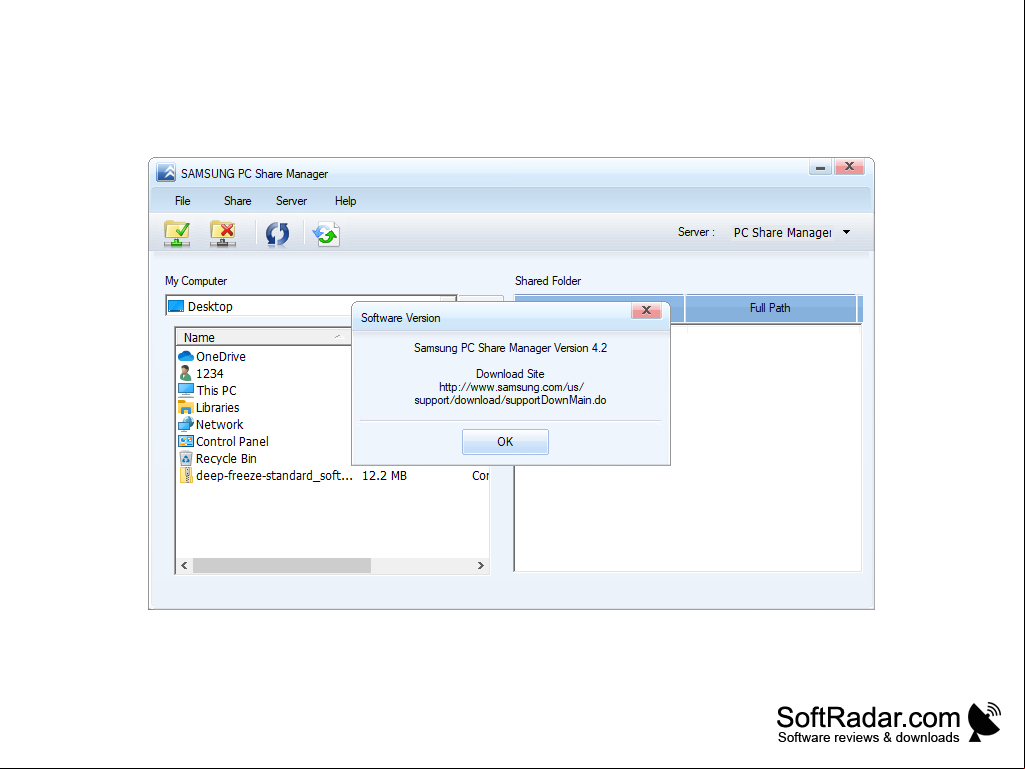The image size is (1025, 769).
Task: Select the Libraries folder icon
Action: (186, 407)
